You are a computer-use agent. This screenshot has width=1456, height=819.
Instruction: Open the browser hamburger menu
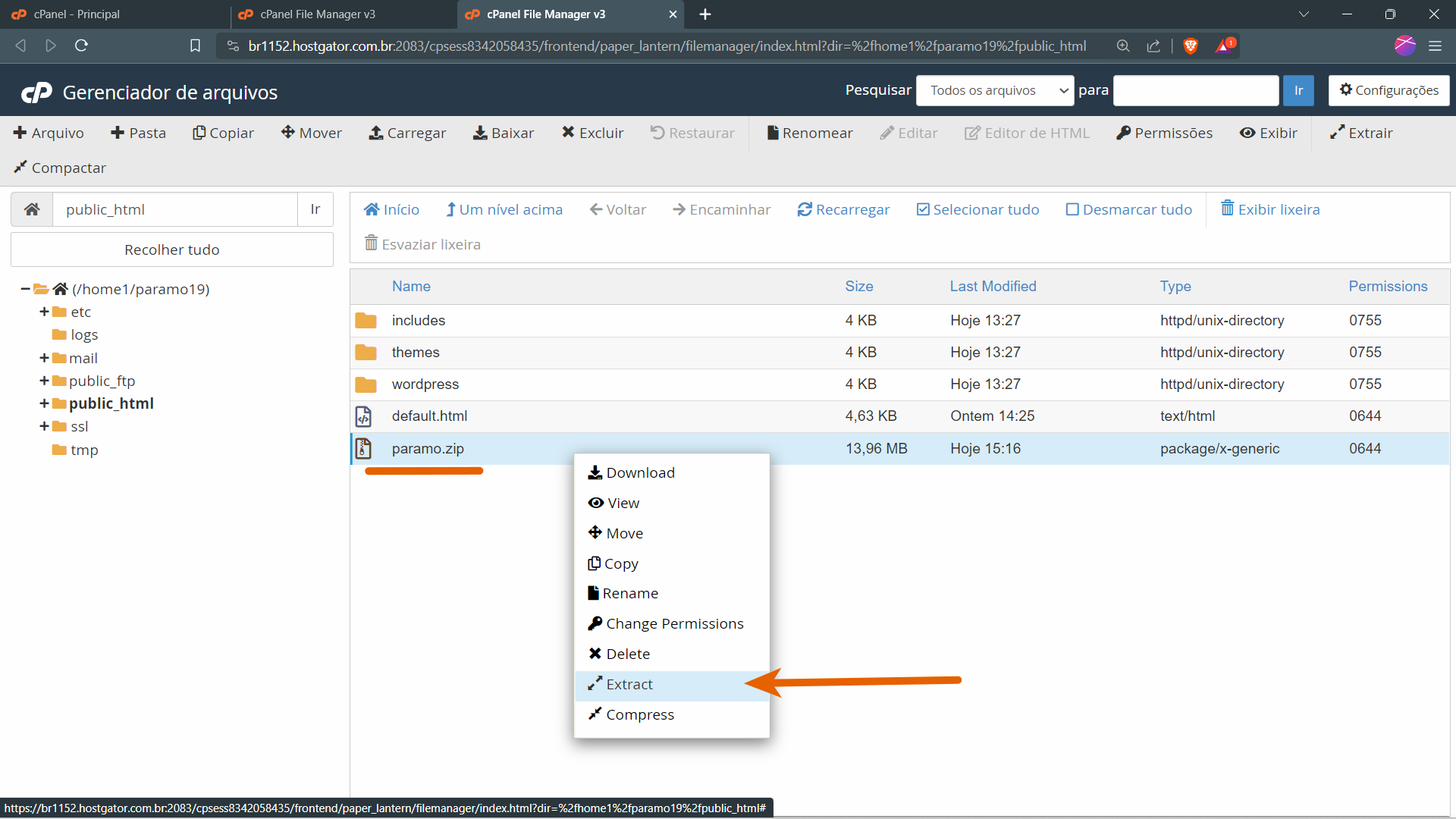point(1435,45)
